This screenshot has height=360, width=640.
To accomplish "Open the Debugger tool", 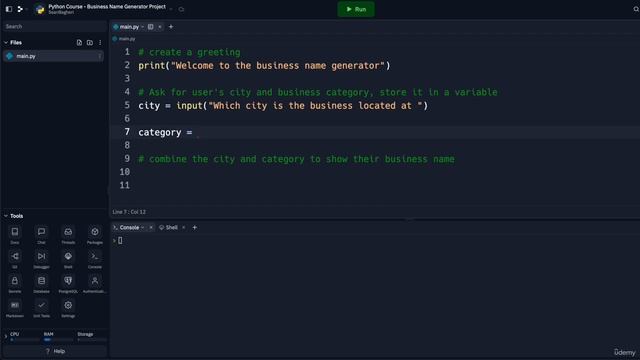I will (41, 260).
